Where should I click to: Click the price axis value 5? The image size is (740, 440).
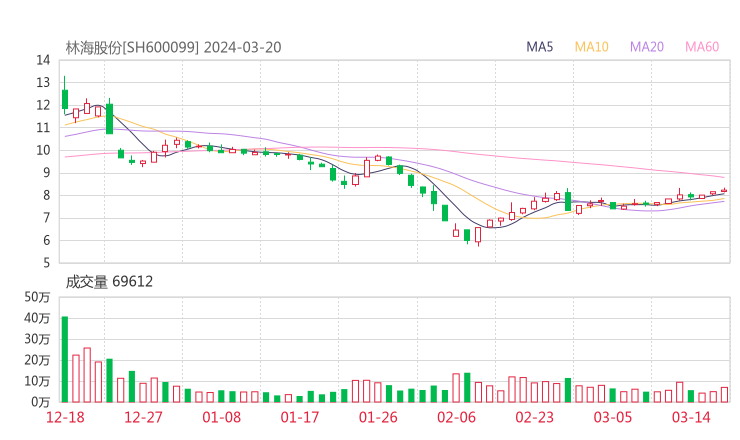[x=46, y=263]
